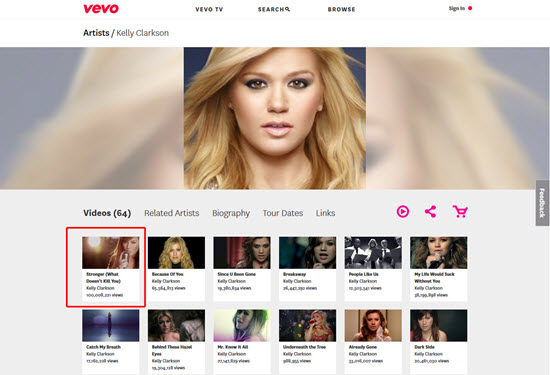
Task: Click the Artists breadcrumb link
Action: (x=96, y=33)
